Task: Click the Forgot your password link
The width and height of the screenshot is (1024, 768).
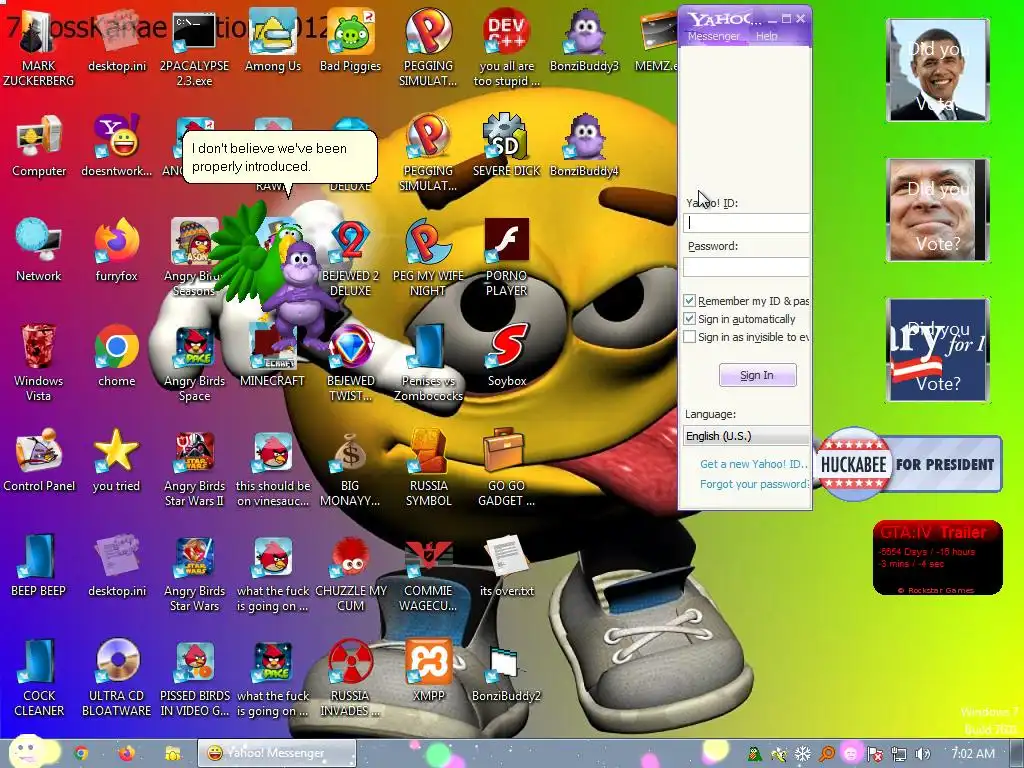Action: point(754,484)
